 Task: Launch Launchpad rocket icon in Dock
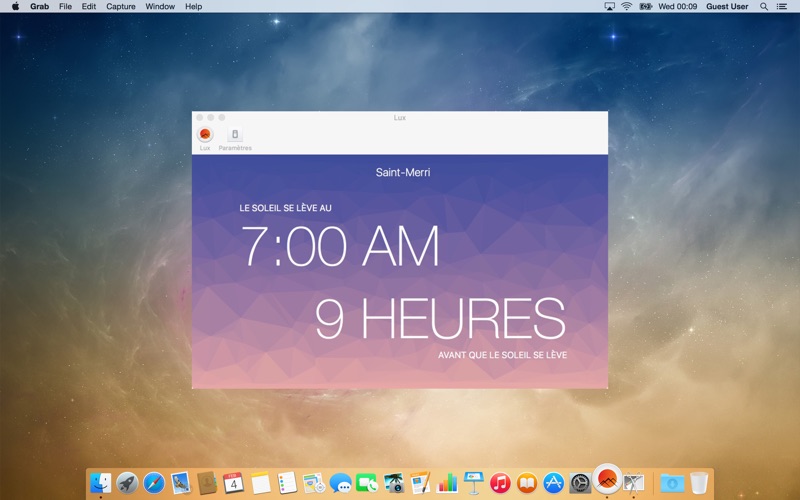click(x=127, y=483)
